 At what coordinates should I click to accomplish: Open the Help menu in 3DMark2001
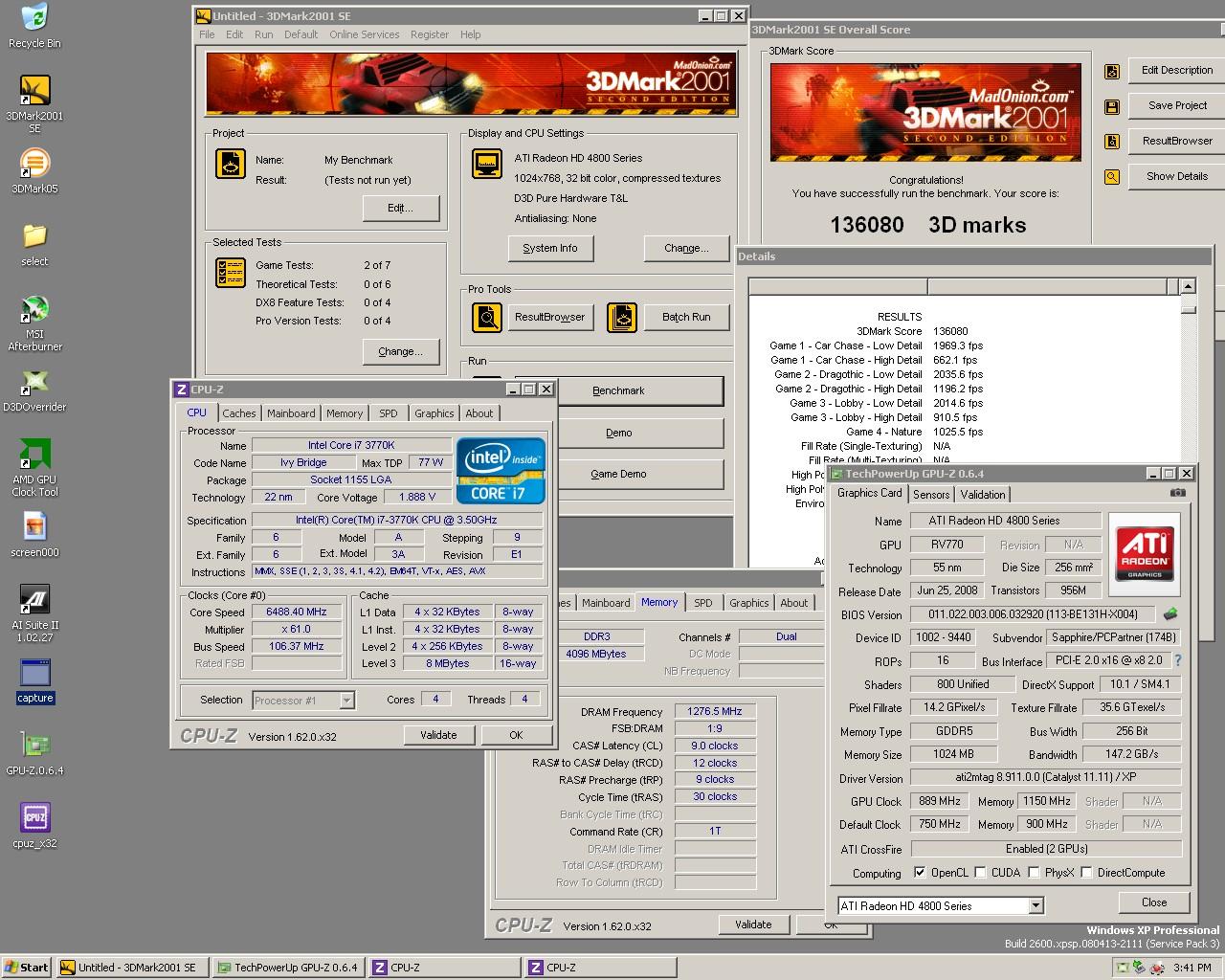coord(470,34)
